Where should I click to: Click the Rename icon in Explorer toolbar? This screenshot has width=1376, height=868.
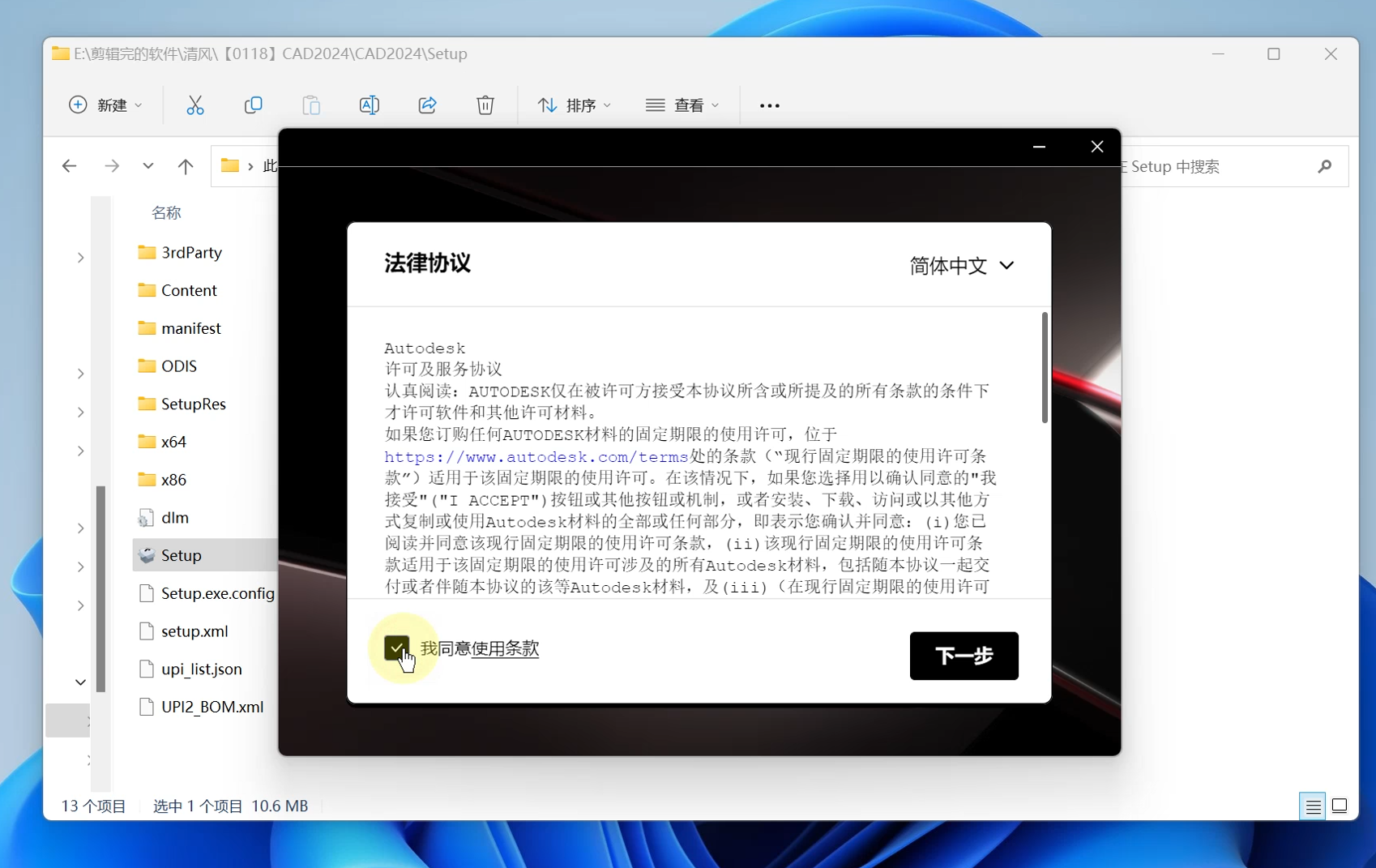370,105
